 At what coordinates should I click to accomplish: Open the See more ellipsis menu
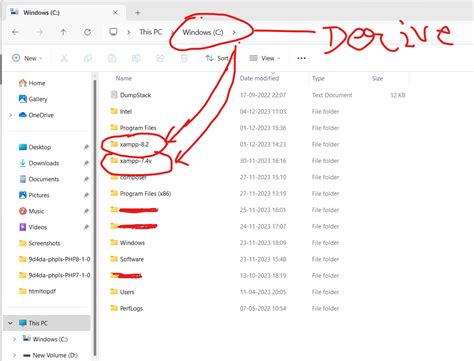(x=301, y=58)
